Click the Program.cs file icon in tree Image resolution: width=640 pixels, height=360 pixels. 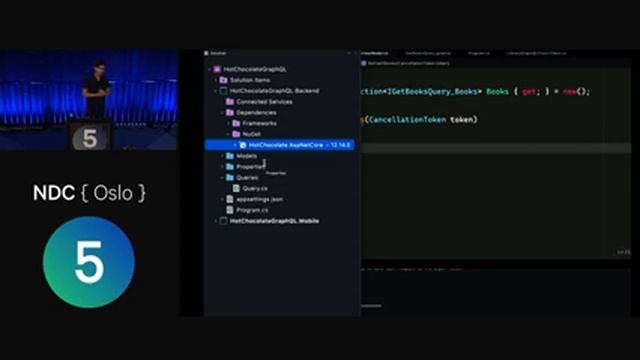coord(230,210)
